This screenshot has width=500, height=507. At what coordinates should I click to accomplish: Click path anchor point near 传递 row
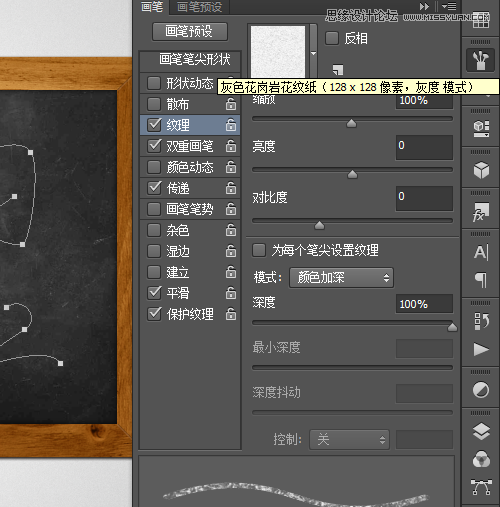coord(14,197)
